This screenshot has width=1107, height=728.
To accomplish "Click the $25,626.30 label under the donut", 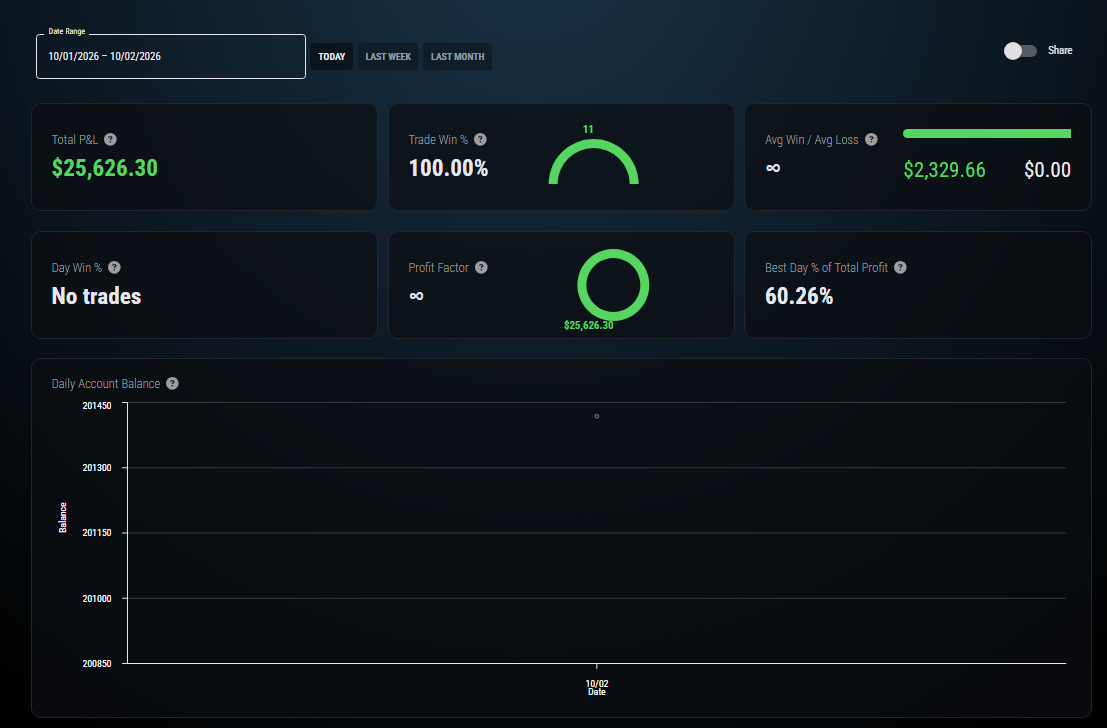I will click(589, 326).
